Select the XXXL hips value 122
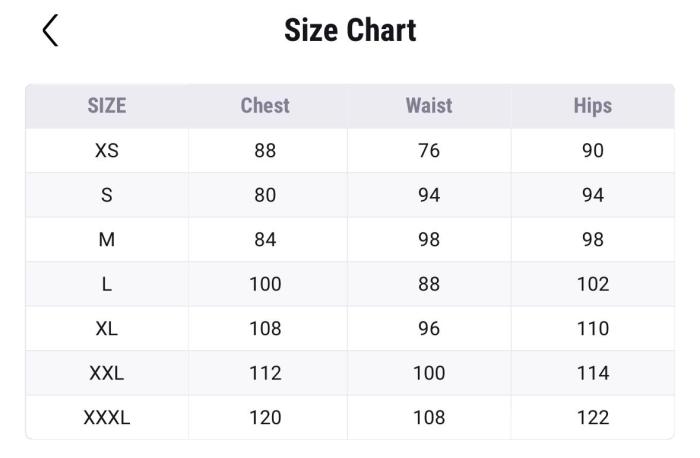Viewport: 700px width, 458px height. 593,417
